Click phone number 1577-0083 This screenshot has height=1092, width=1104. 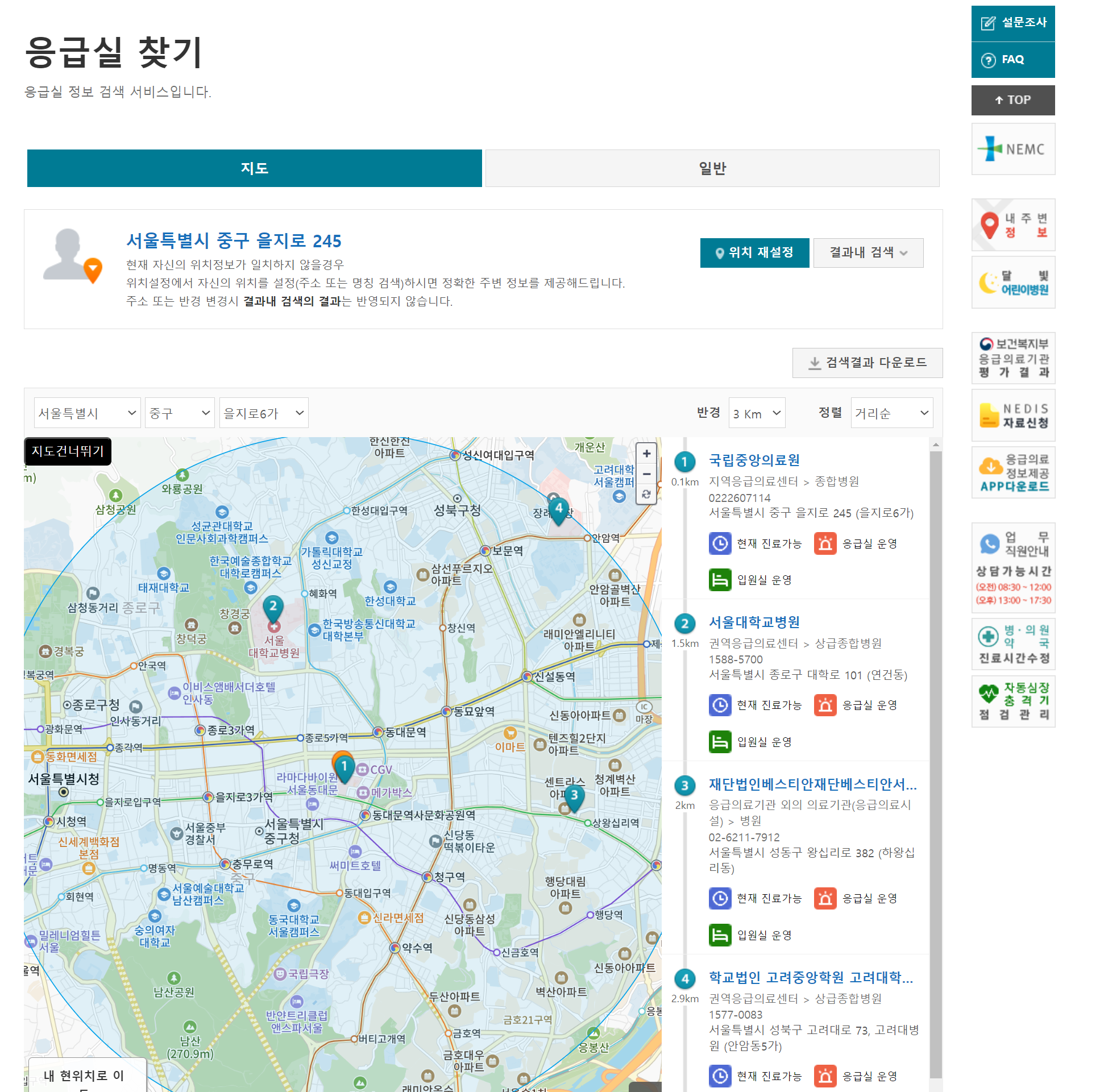(736, 1015)
